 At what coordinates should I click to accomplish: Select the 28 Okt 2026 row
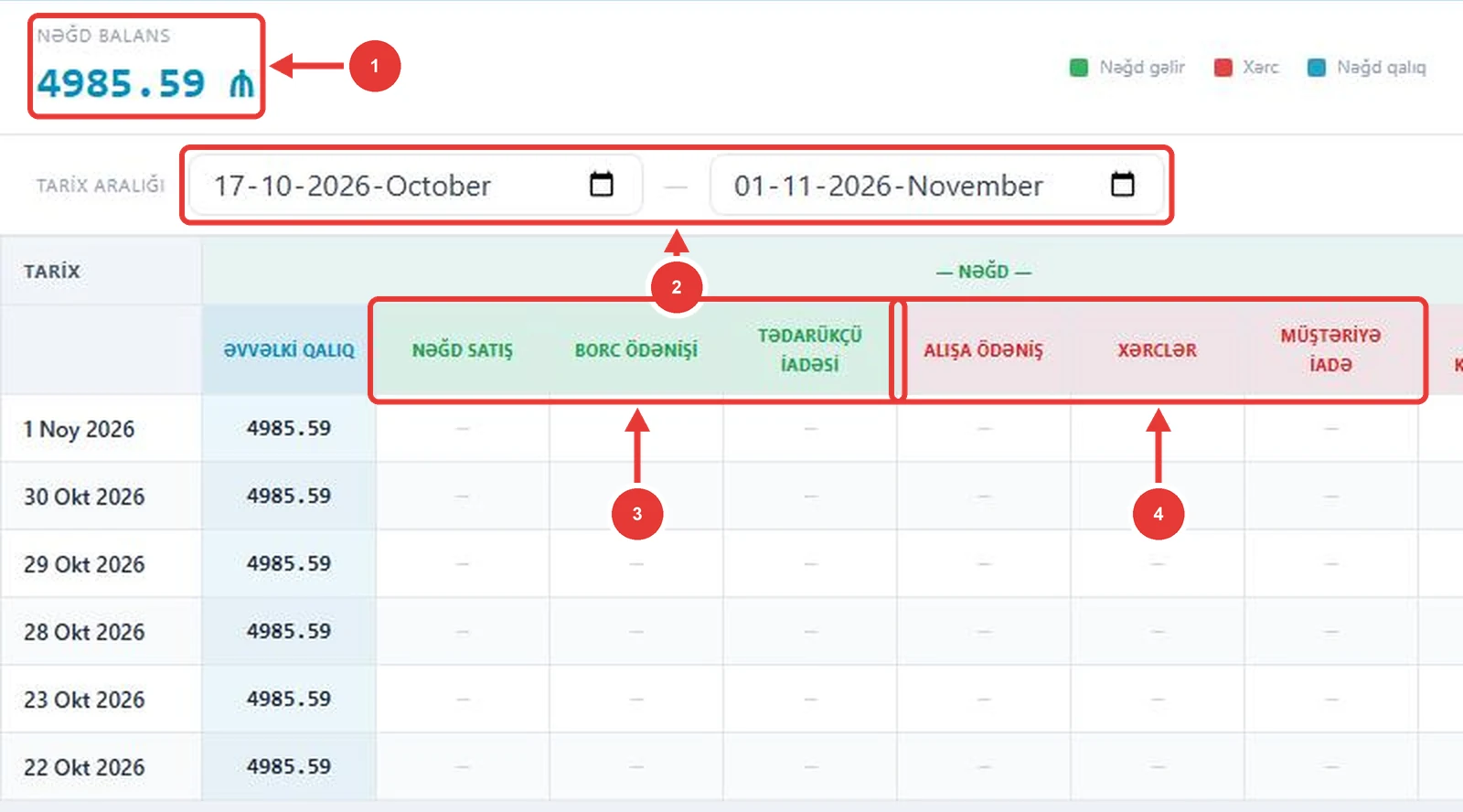tap(731, 632)
